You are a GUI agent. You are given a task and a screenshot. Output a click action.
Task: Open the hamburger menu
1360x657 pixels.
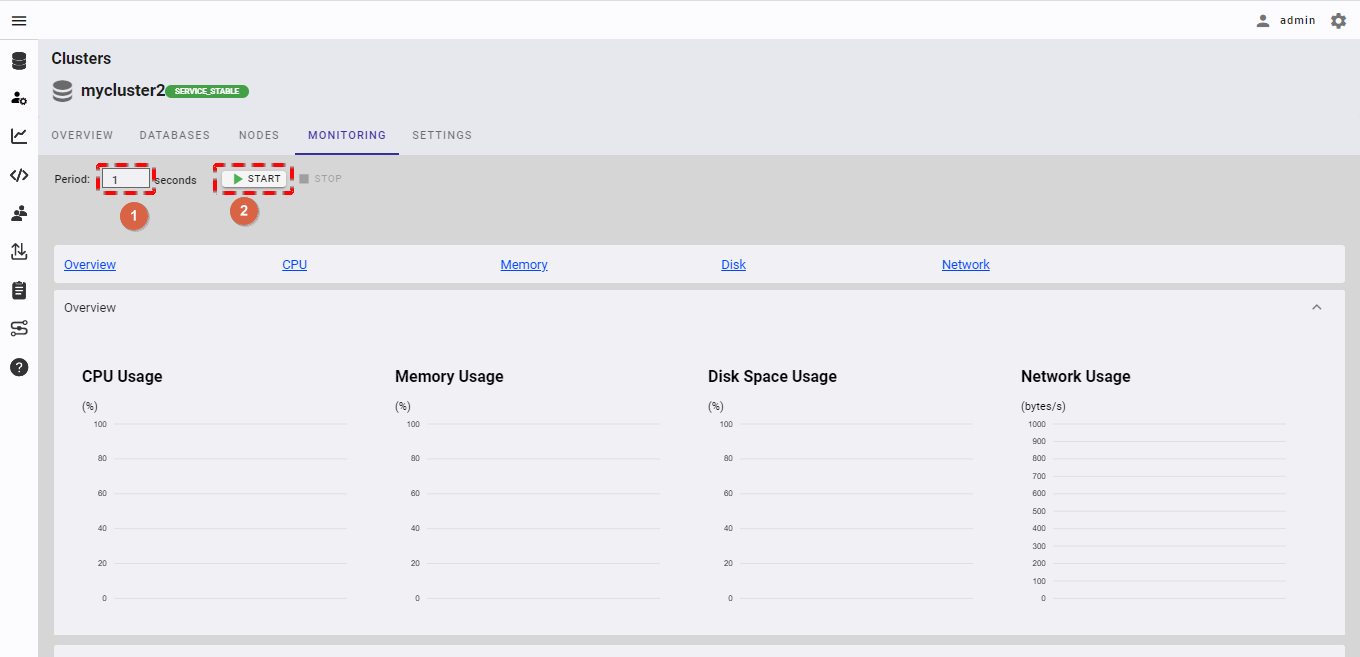19,21
